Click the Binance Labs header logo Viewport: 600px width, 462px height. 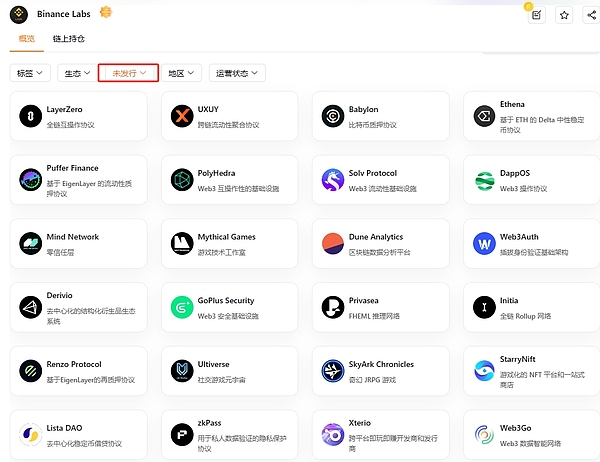click(x=17, y=14)
